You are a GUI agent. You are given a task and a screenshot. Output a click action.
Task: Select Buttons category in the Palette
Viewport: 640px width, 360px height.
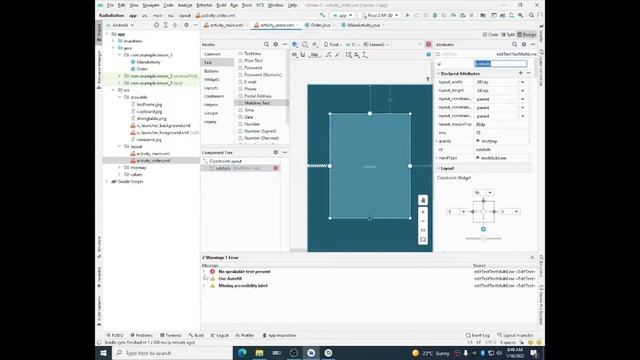pyautogui.click(x=211, y=71)
